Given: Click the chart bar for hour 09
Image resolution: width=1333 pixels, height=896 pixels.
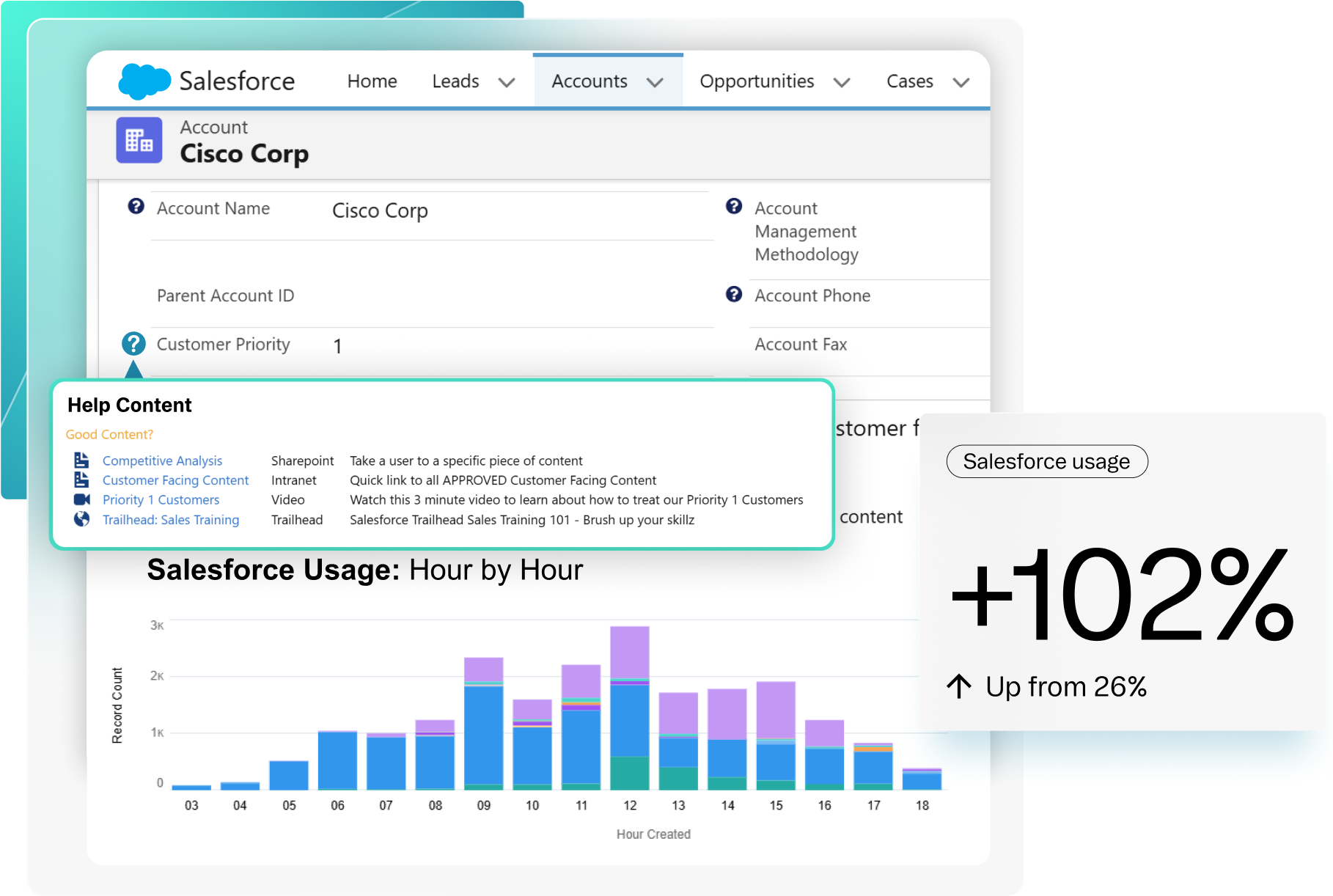Looking at the screenshot, I should coord(484,724).
